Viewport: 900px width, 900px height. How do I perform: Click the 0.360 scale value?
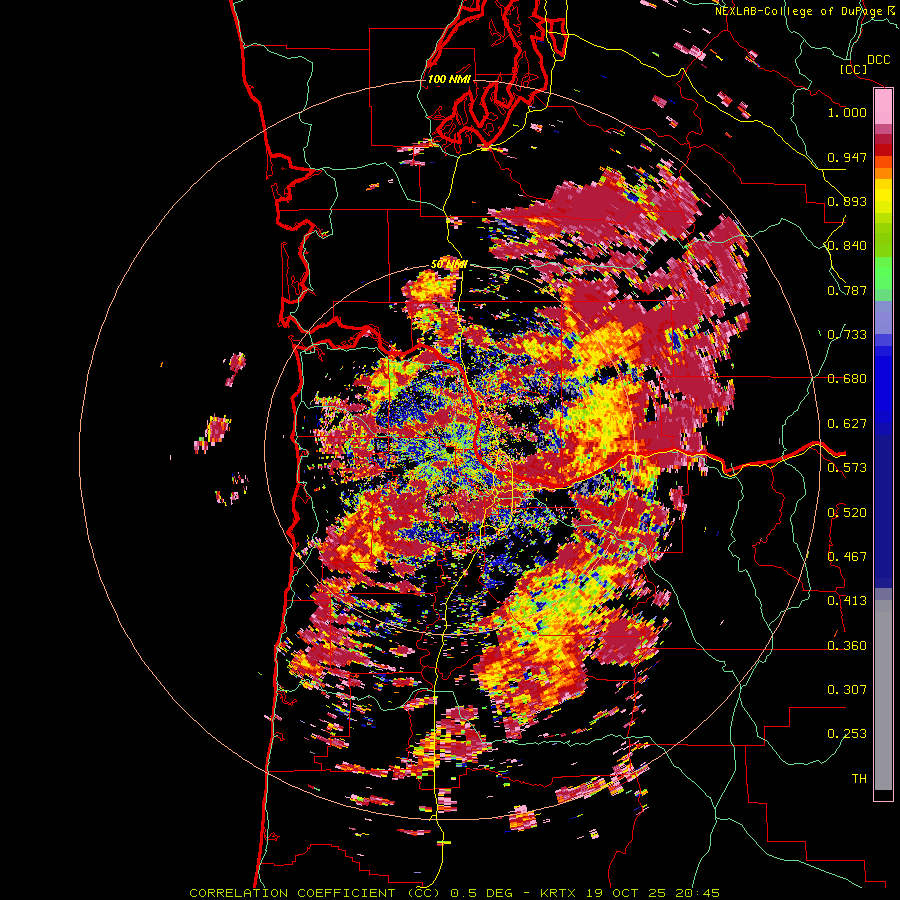[847, 646]
